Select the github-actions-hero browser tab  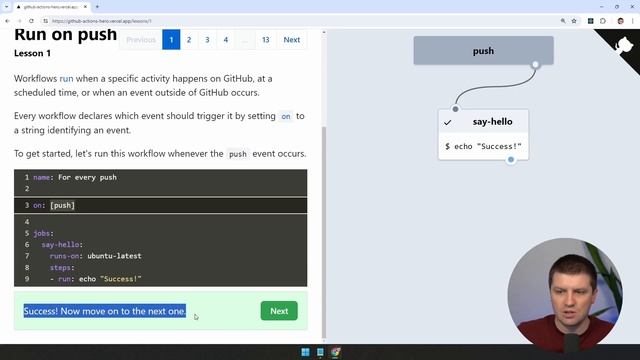[x=52, y=7]
